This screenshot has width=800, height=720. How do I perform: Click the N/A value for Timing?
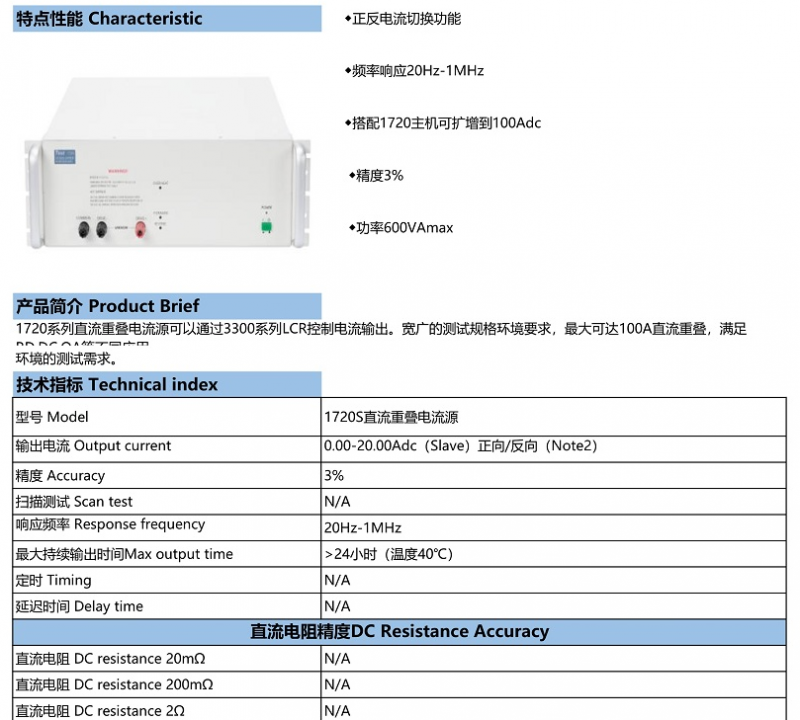click(337, 580)
